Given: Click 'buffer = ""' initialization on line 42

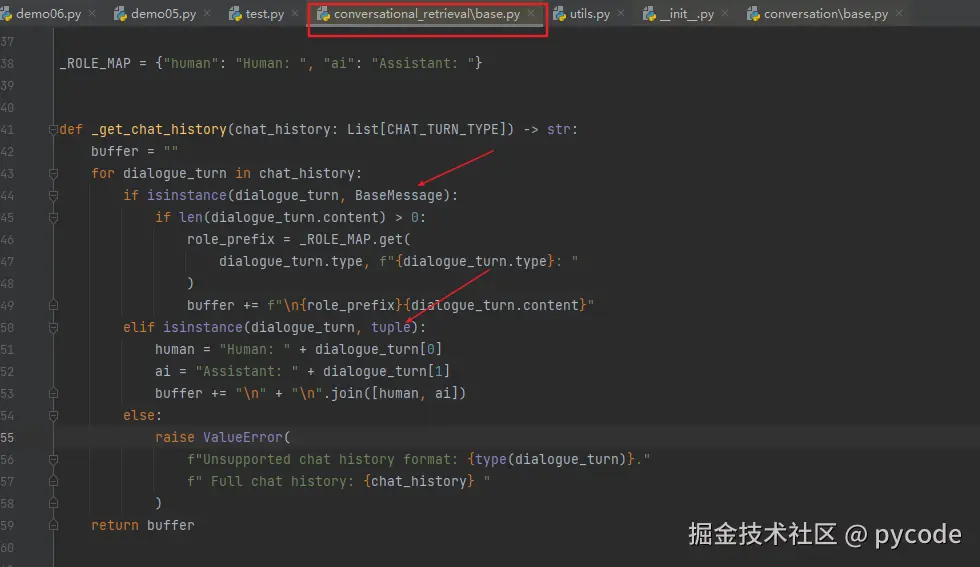Looking at the screenshot, I should [x=135, y=151].
